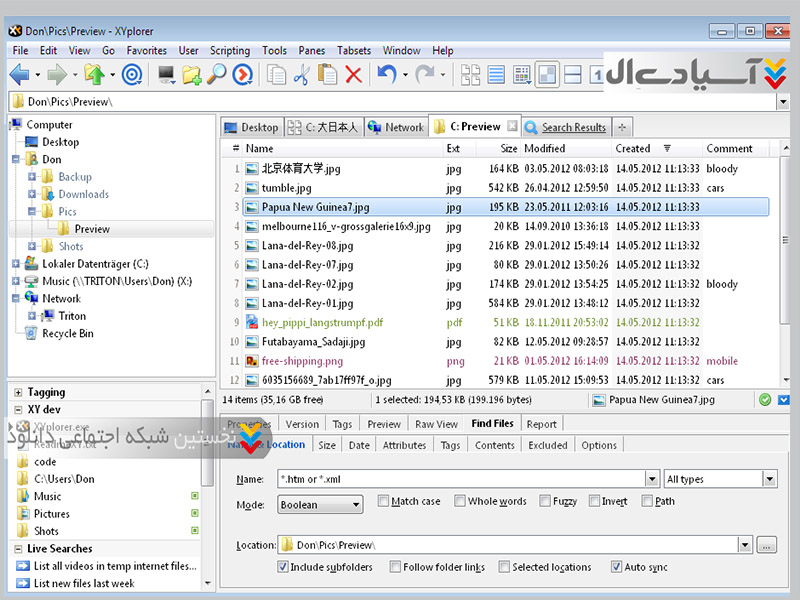The width and height of the screenshot is (800, 600).
Task: Open the Mode Boolean dropdown
Action: 320,505
